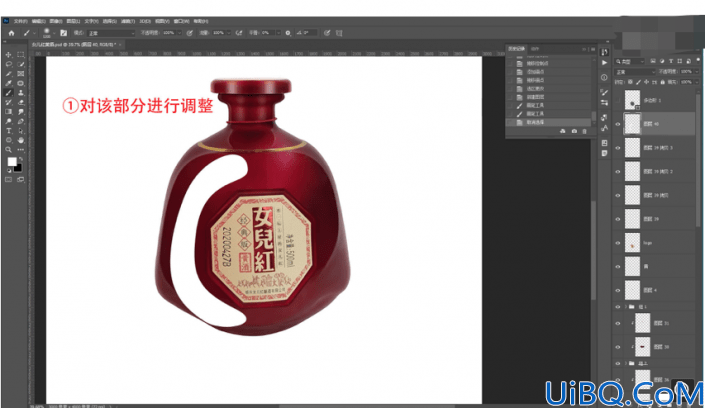The height and width of the screenshot is (408, 705).
Task: Toggle Quick Mask mode icon
Action: point(9,179)
